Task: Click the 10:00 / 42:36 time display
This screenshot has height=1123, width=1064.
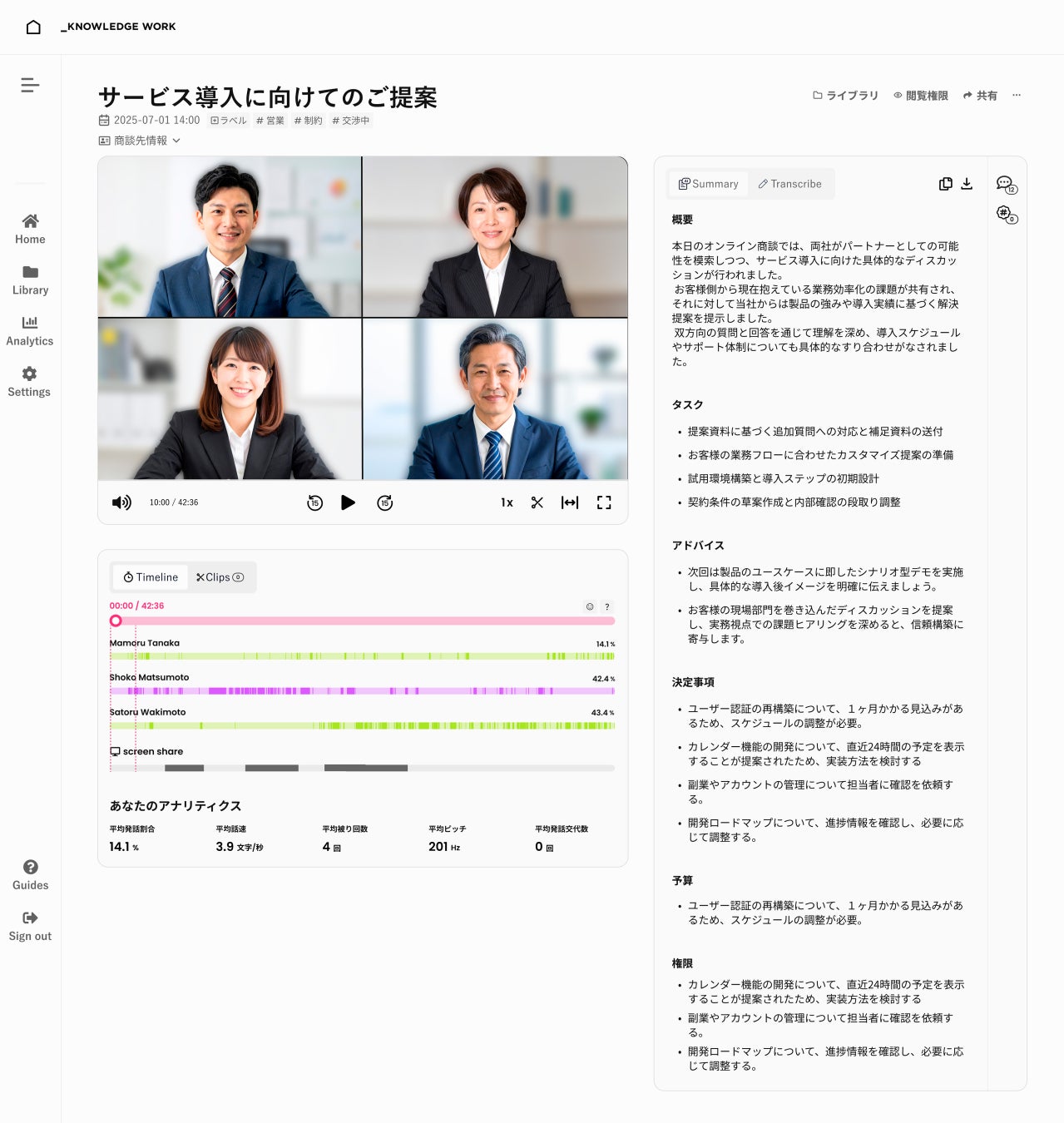Action: [x=174, y=502]
